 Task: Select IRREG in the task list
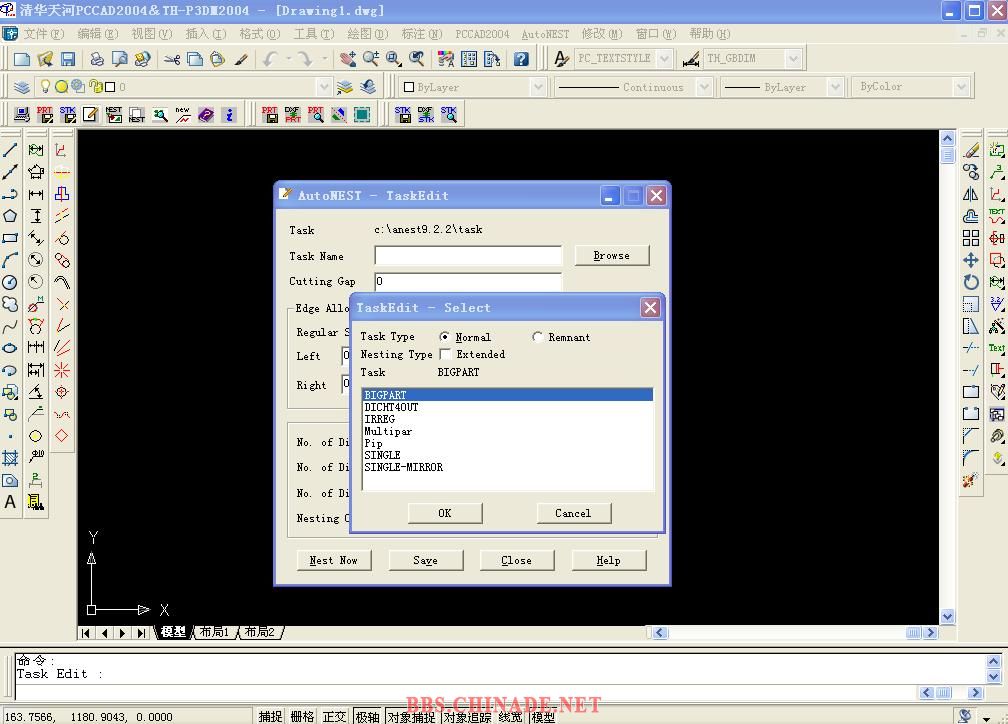tap(380, 419)
